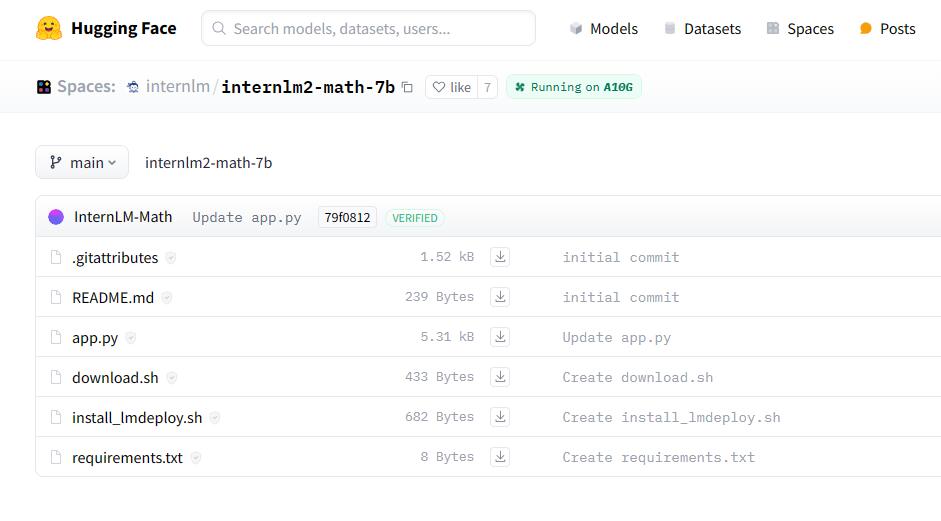Click the Running on A10G status badge
Screen dimensions: 941x521
[574, 87]
